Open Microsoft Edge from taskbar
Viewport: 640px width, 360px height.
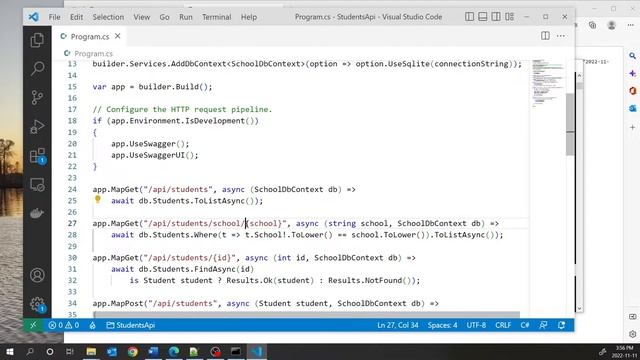[x=174, y=351]
